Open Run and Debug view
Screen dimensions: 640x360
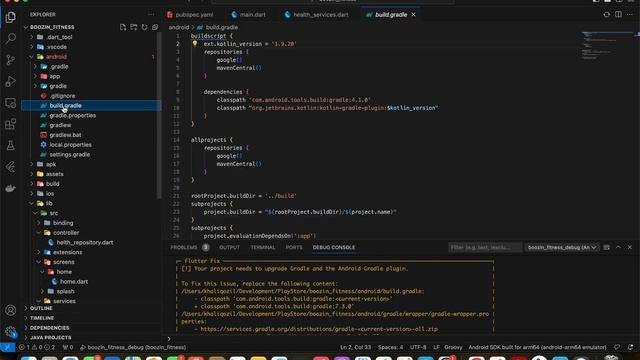11,81
